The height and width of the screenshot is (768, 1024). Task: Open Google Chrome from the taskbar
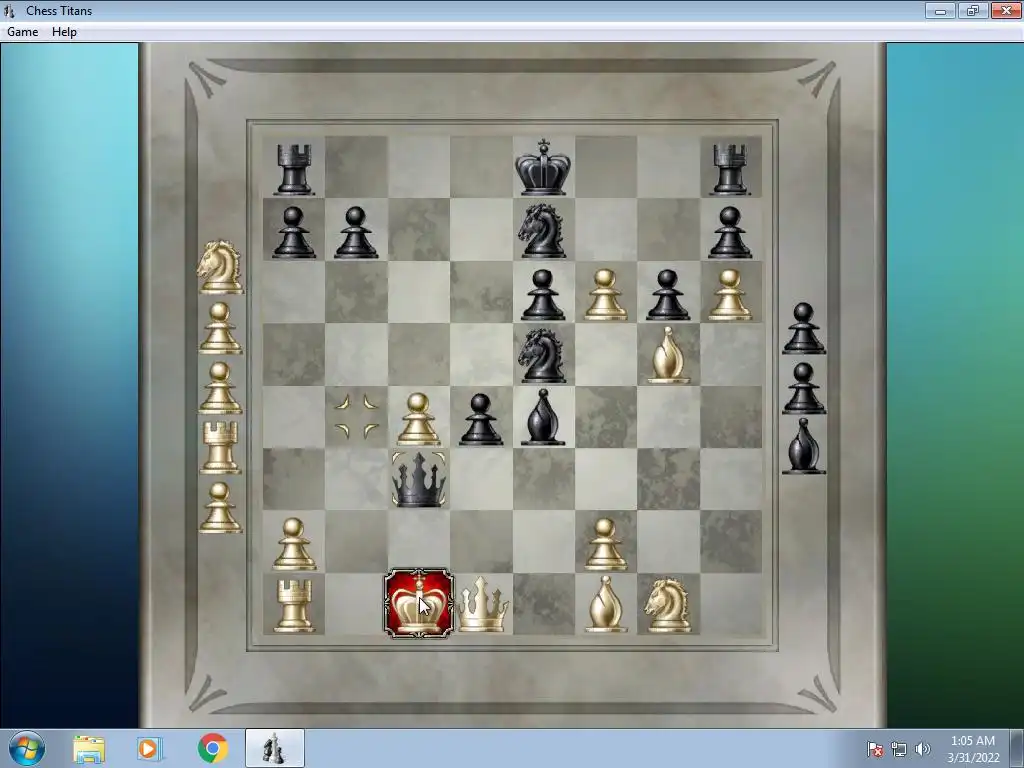click(x=212, y=749)
